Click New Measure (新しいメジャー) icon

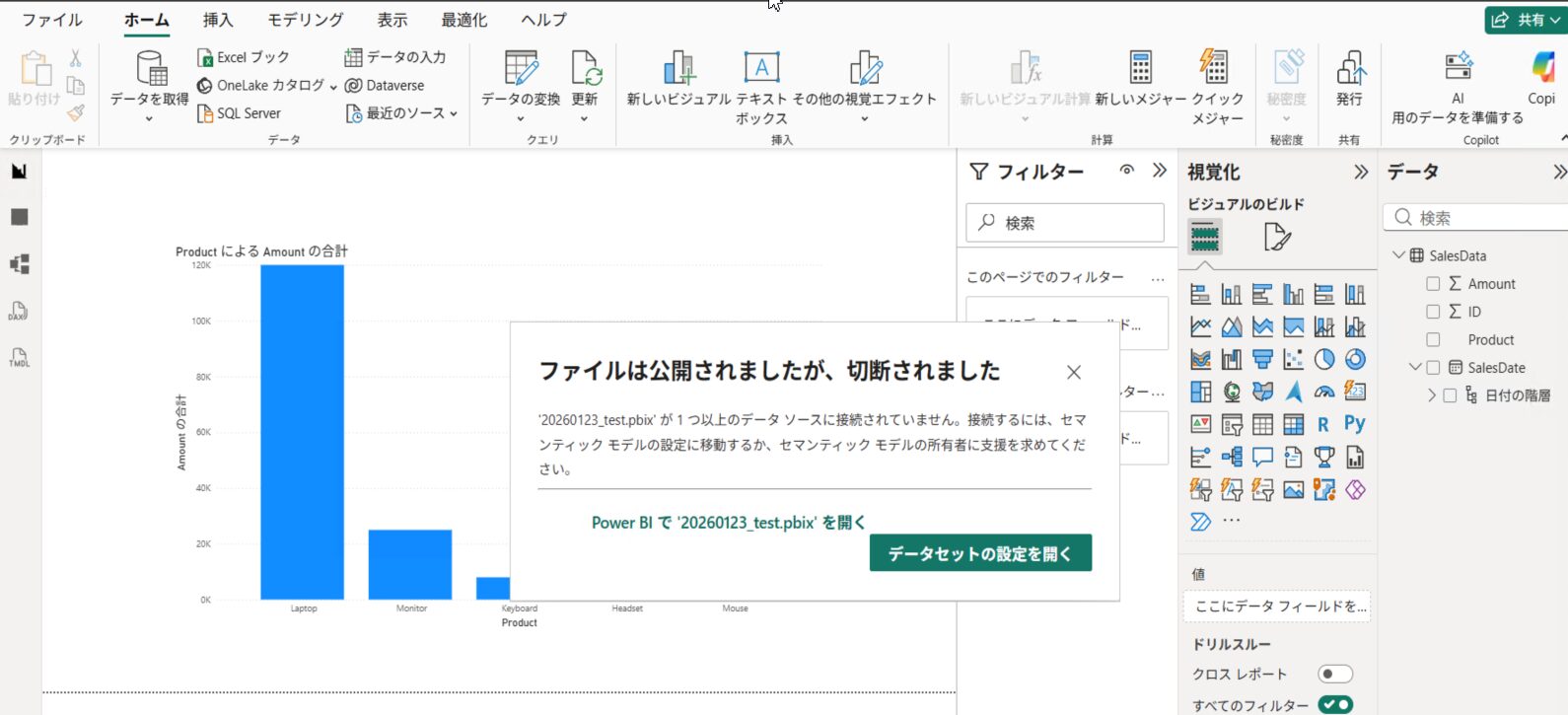coord(1141,71)
